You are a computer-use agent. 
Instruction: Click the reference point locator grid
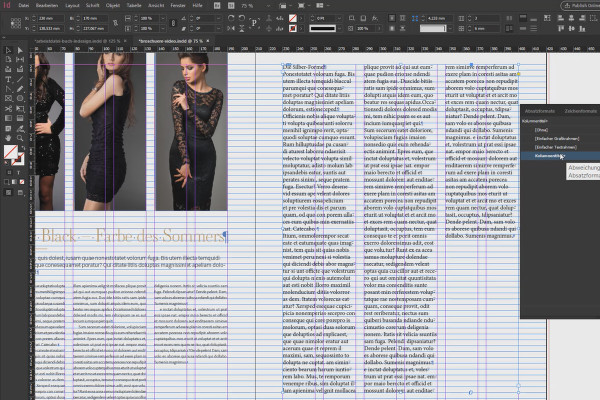pyautogui.click(x=16, y=23)
